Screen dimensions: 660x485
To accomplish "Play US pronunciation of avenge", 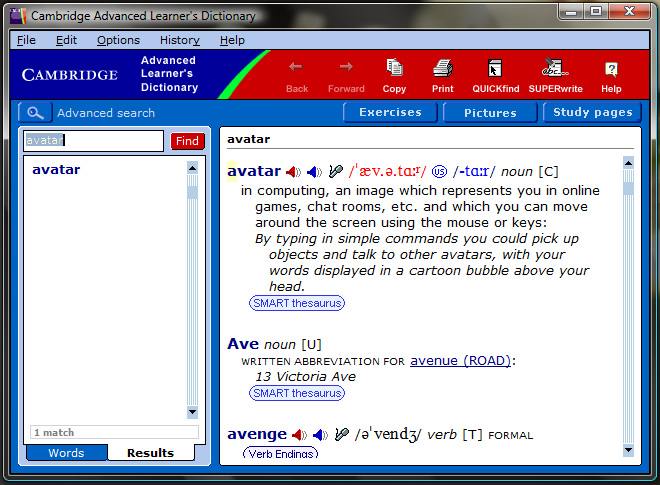I will [x=320, y=435].
